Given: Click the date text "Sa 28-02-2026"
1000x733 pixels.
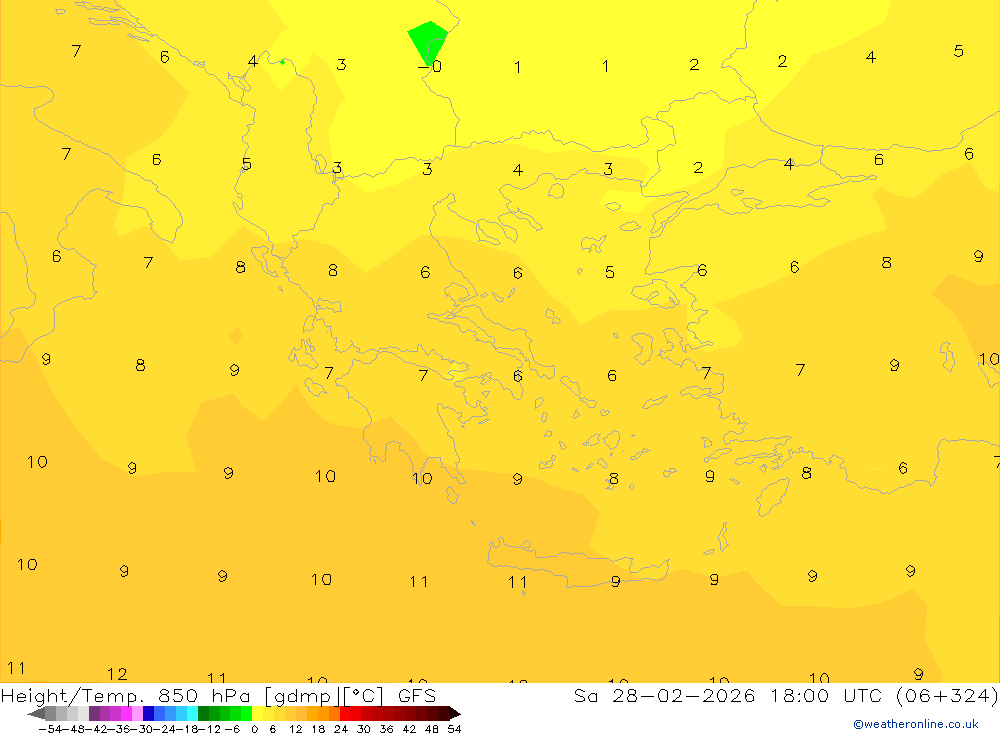Looking at the screenshot, I should pyautogui.click(x=664, y=695).
